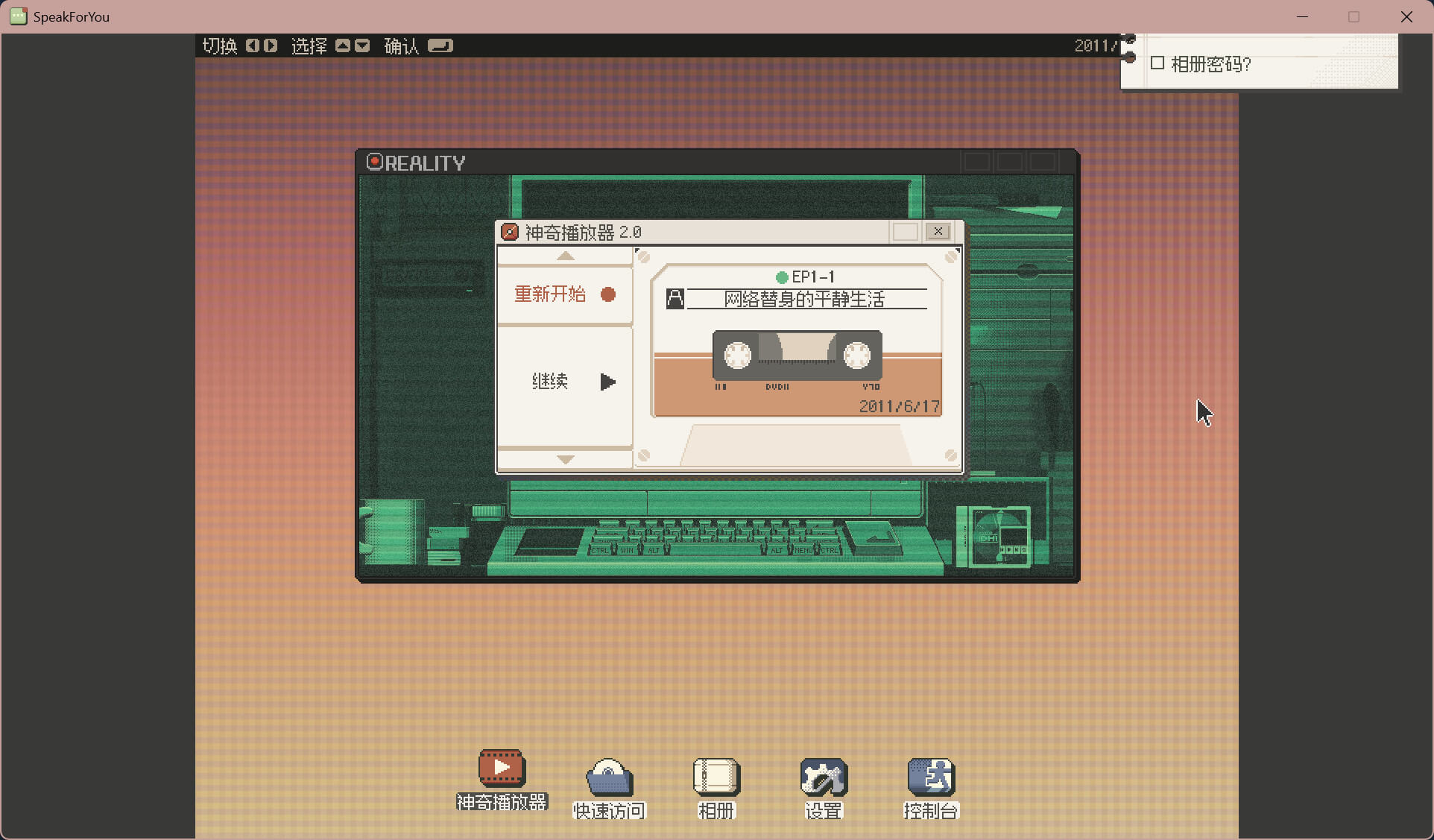Open the 神奇播放器 dock icon
The height and width of the screenshot is (840, 1434).
(502, 769)
